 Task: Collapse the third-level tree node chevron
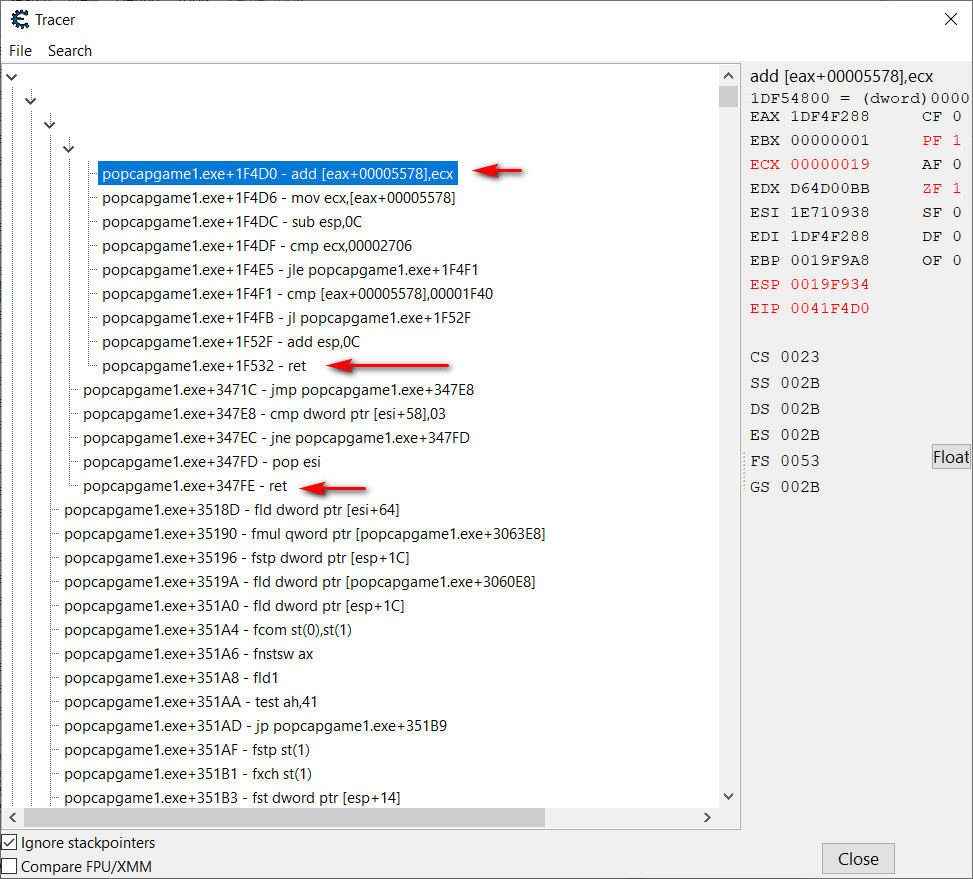(x=50, y=125)
